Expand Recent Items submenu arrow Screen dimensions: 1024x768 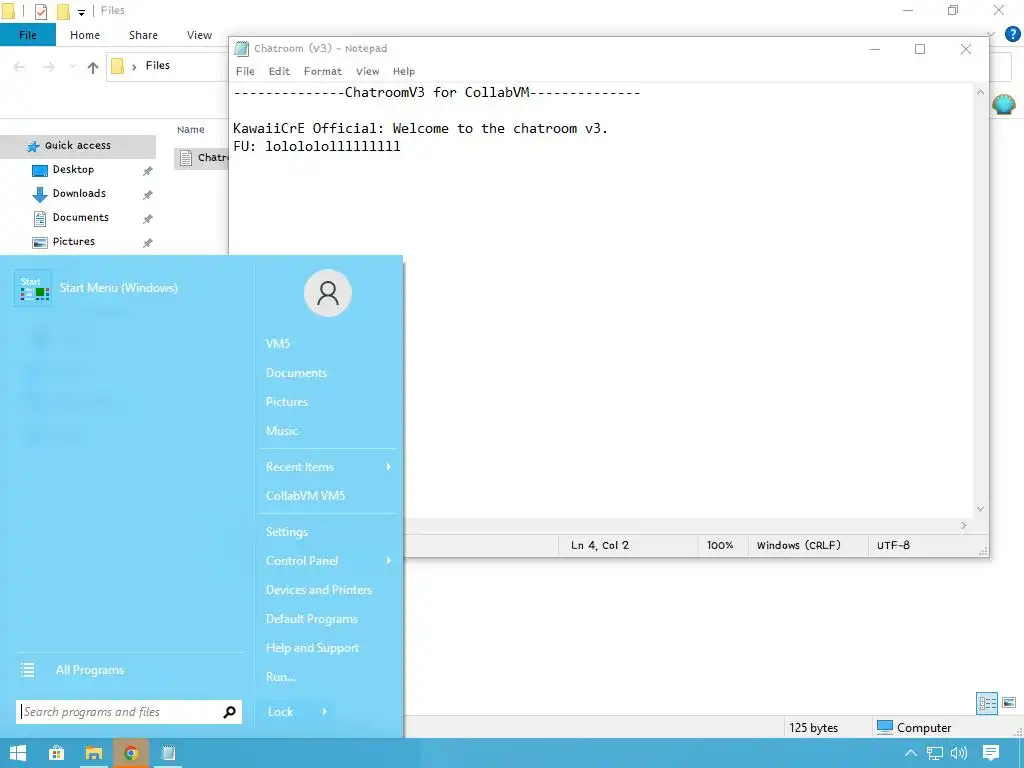(x=389, y=466)
